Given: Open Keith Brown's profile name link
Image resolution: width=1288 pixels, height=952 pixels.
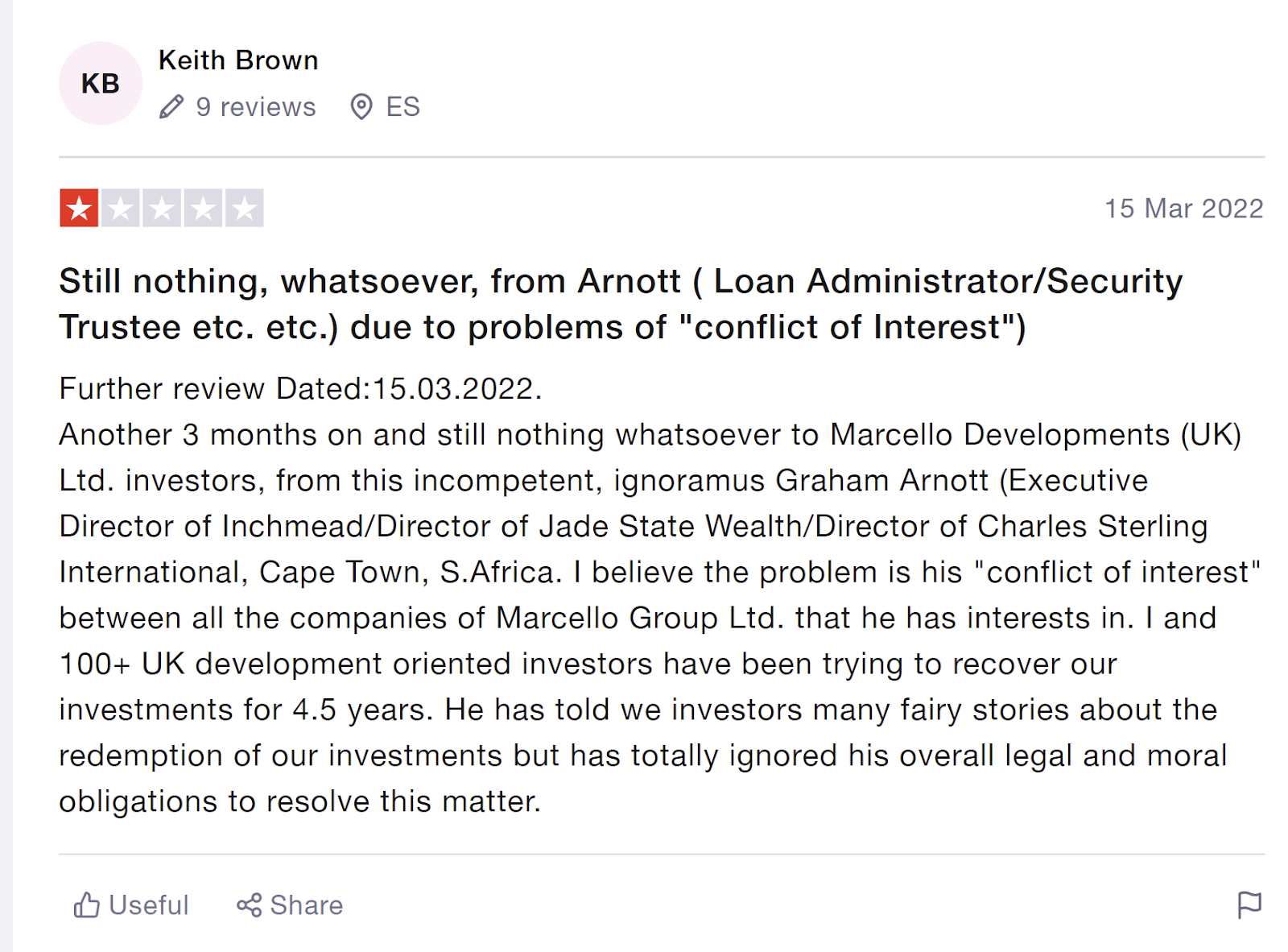Looking at the screenshot, I should (x=238, y=60).
